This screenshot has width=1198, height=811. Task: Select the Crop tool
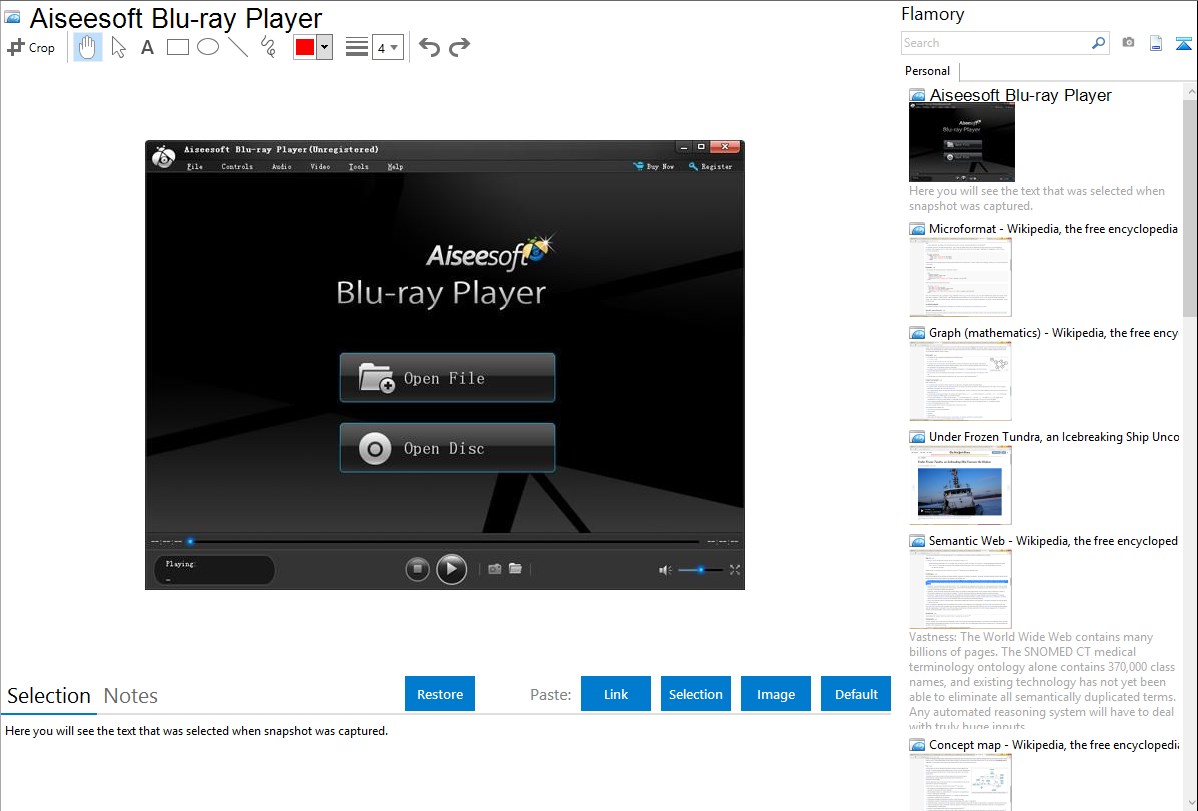(31, 47)
